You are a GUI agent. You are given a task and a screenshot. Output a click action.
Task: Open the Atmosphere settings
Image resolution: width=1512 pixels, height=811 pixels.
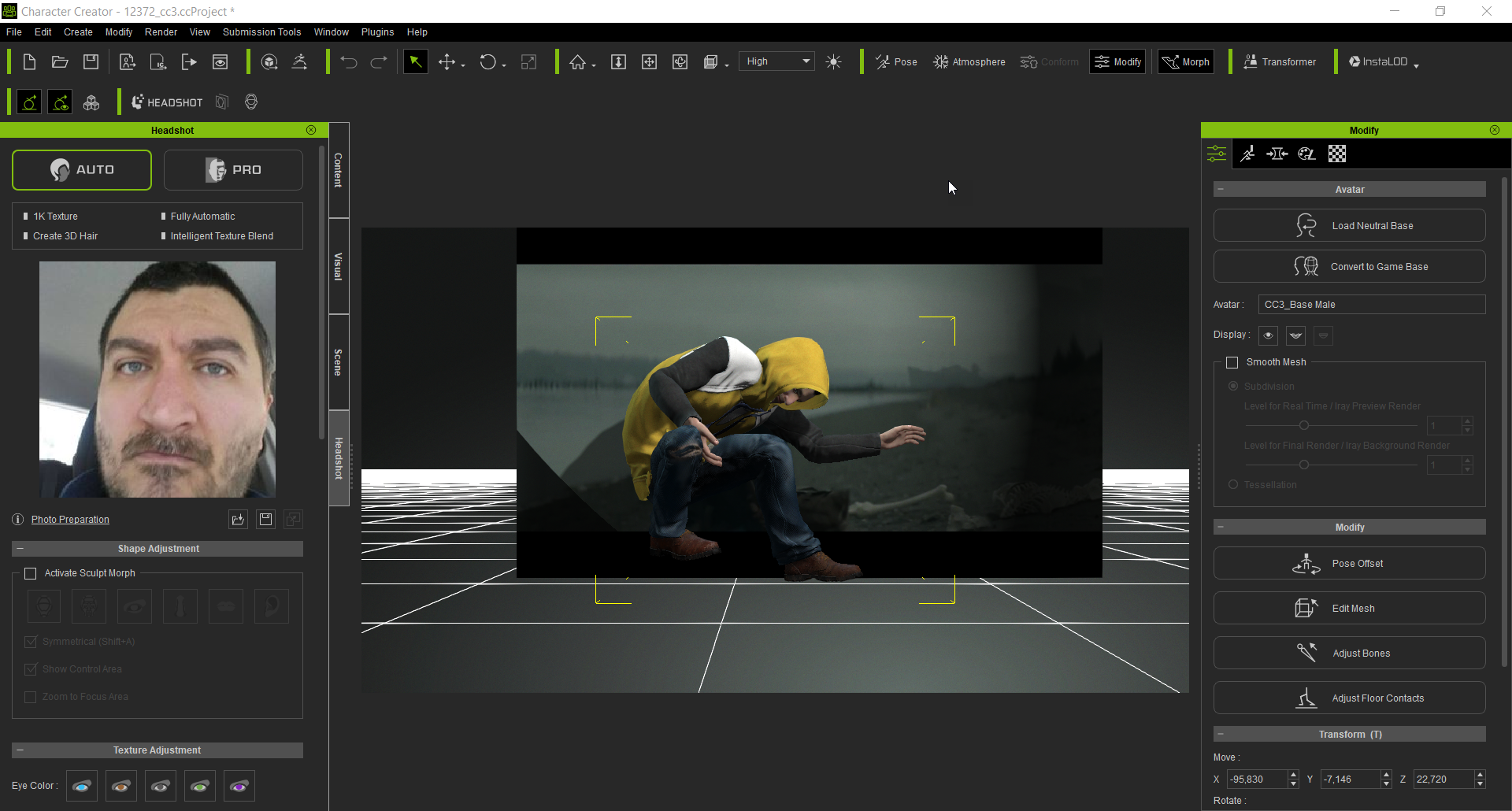(x=969, y=62)
